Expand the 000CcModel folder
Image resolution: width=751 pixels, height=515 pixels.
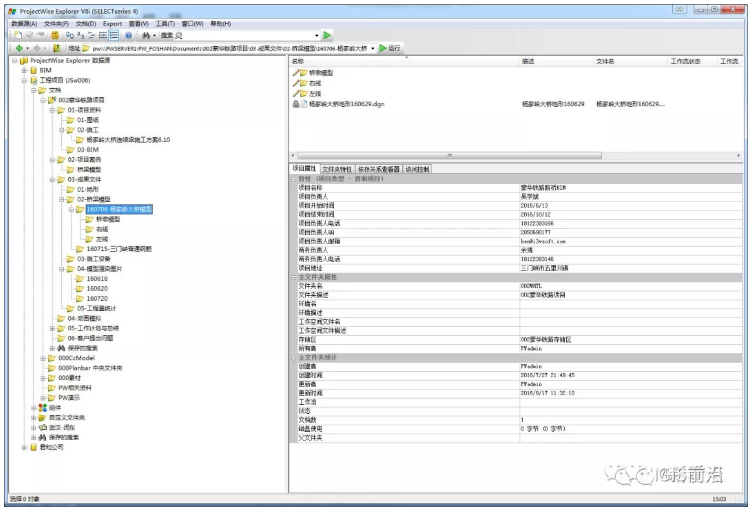43,358
